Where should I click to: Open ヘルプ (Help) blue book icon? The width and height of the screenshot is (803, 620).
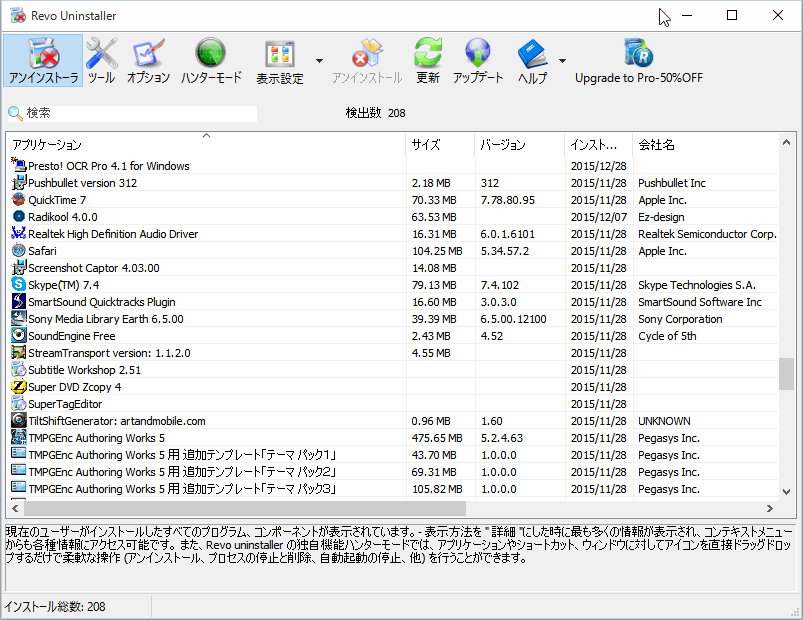click(532, 60)
